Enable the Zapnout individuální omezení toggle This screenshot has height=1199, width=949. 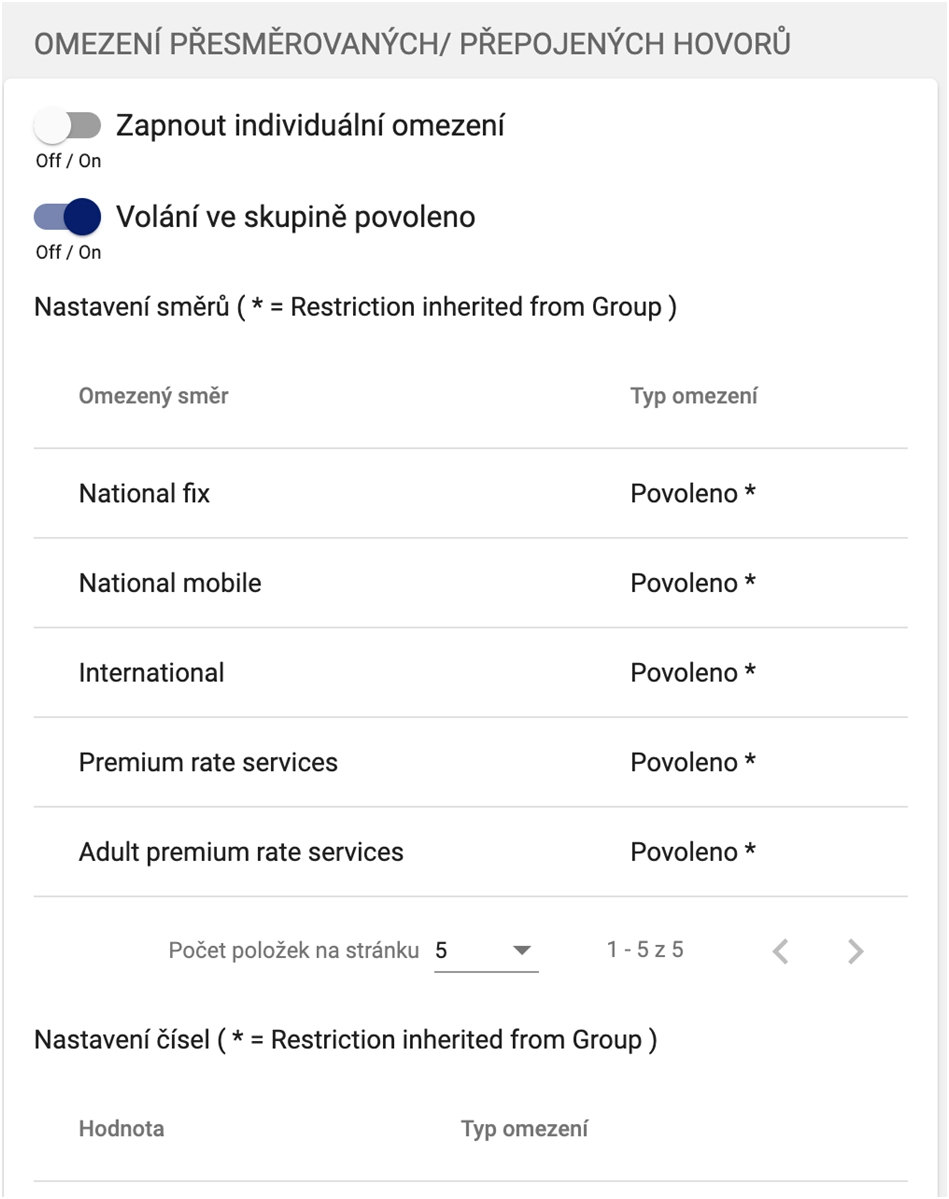click(68, 126)
